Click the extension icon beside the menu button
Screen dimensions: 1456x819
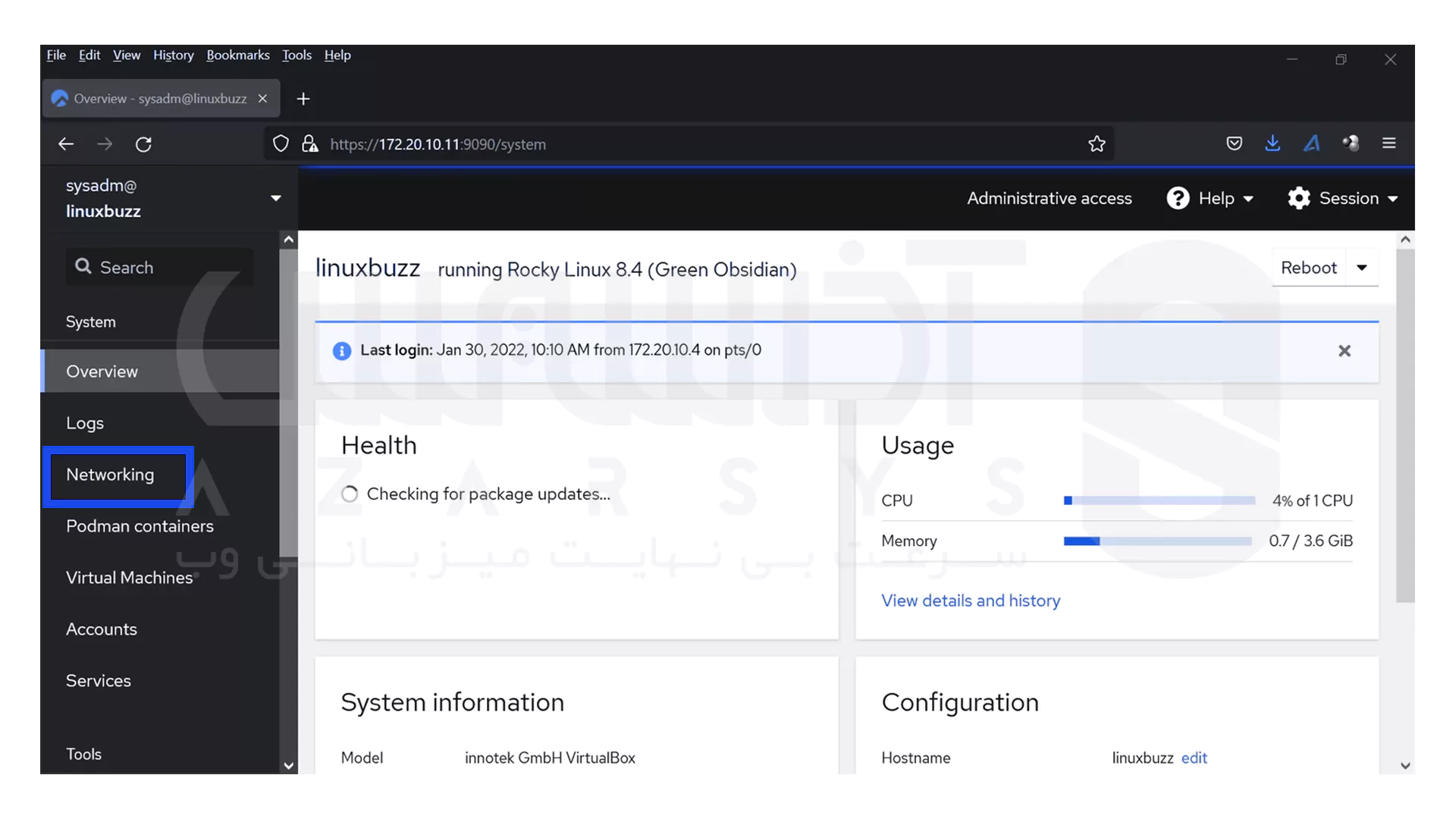pos(1351,143)
